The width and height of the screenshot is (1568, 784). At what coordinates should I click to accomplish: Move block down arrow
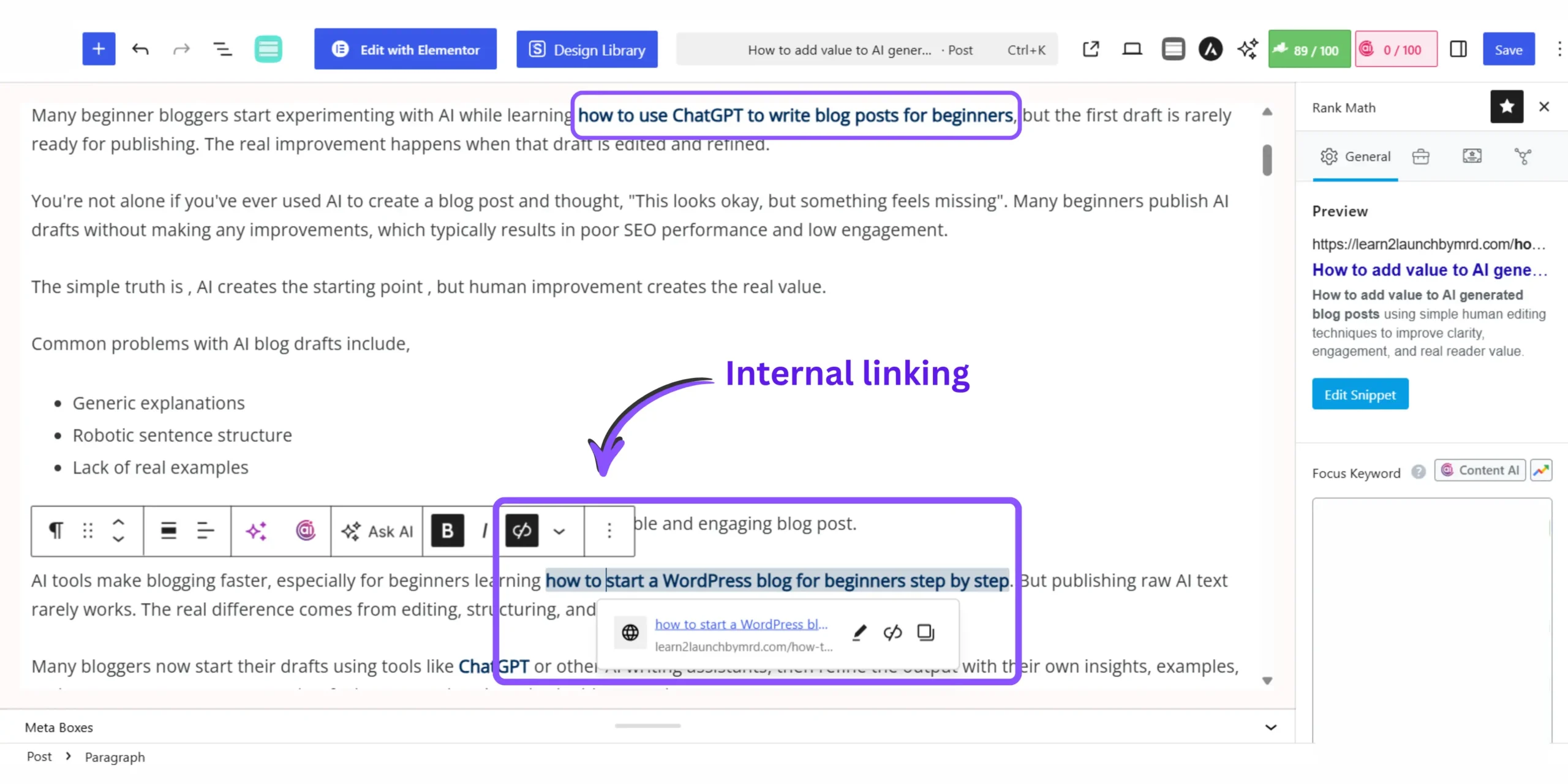[x=118, y=540]
